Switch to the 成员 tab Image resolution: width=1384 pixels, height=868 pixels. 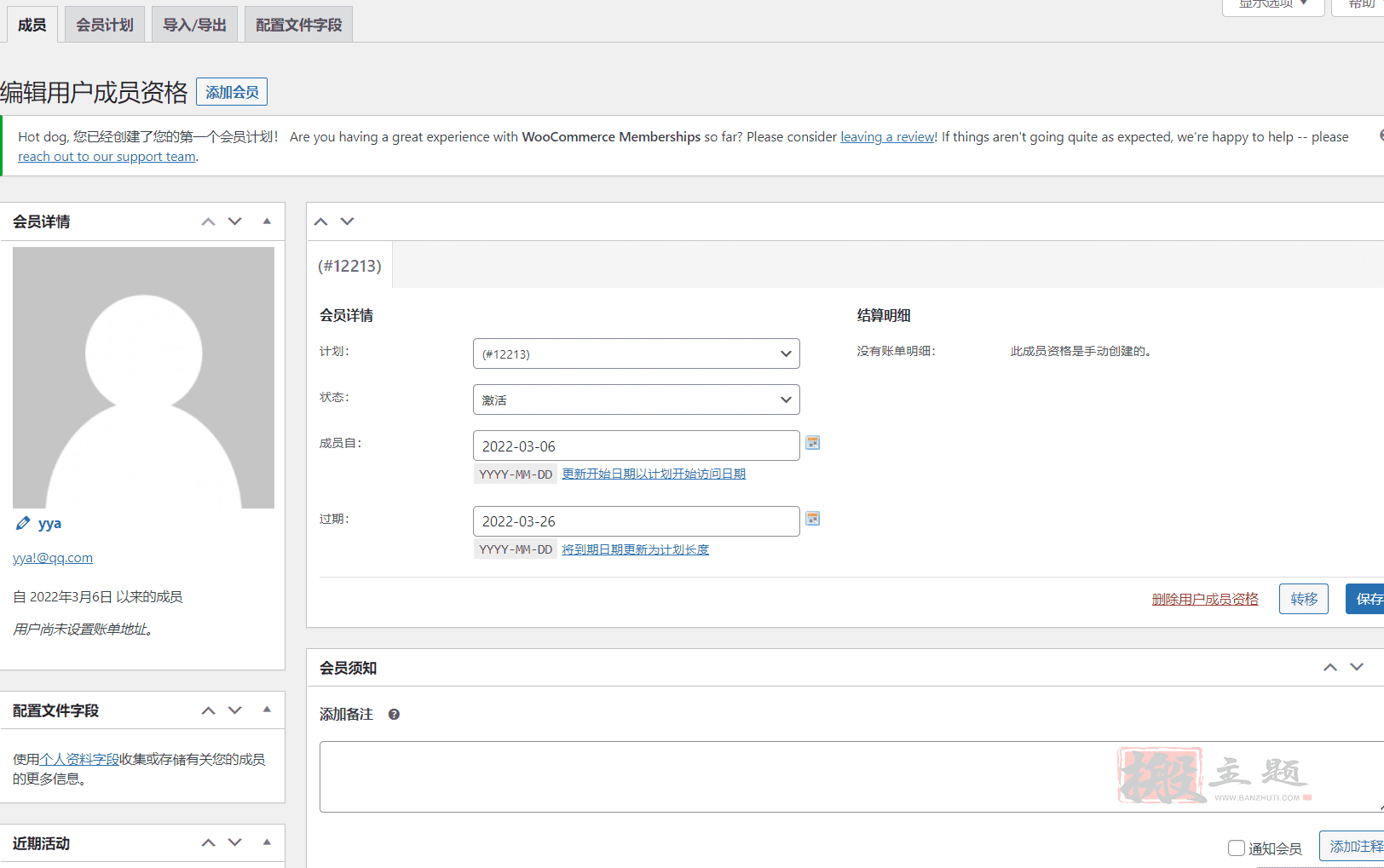(x=32, y=25)
